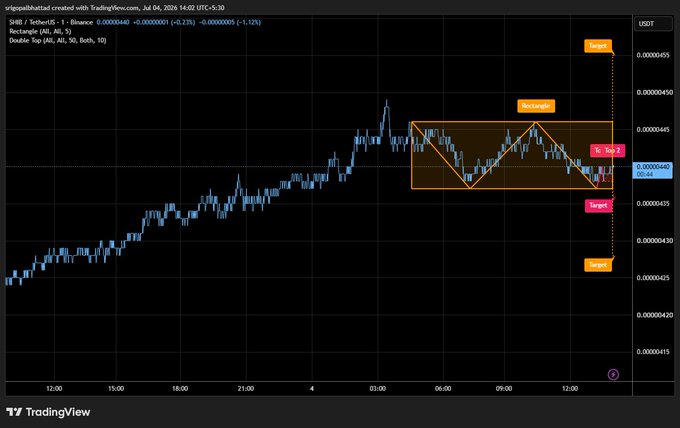Click the 18:00 time axis label
Screen dimensions: 680x428
coord(180,389)
